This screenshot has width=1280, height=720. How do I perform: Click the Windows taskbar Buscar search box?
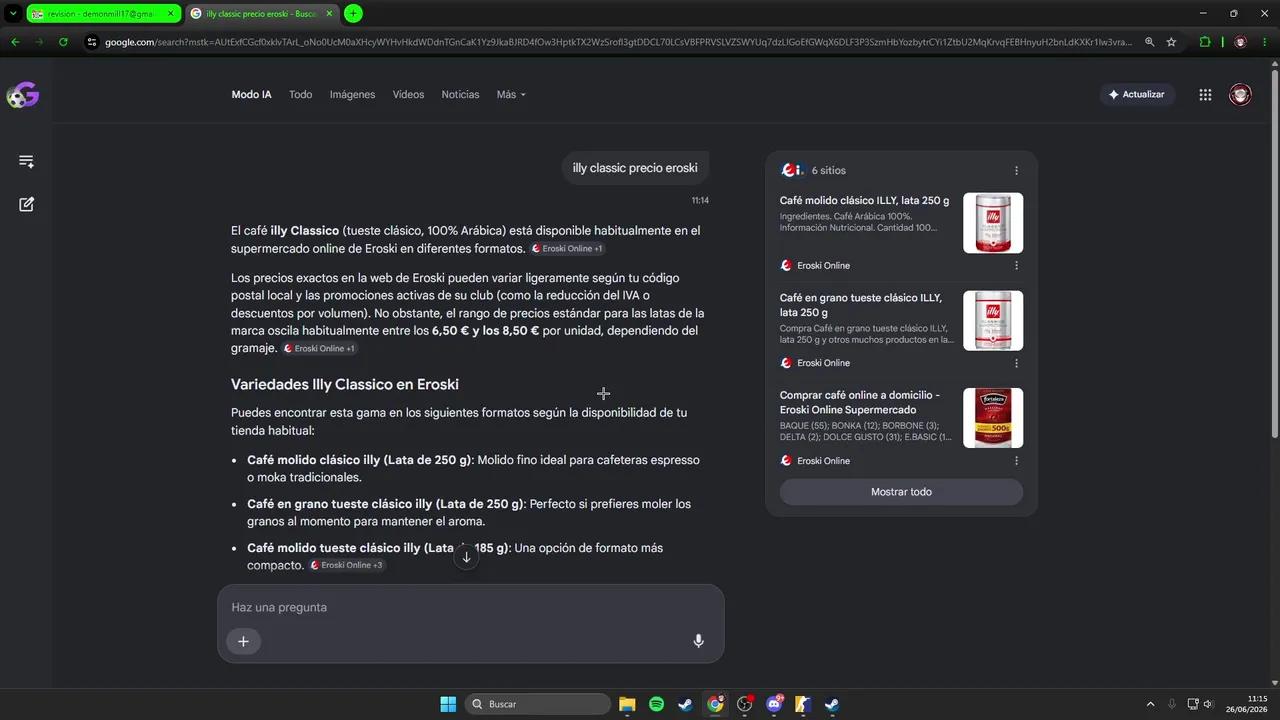coord(539,704)
